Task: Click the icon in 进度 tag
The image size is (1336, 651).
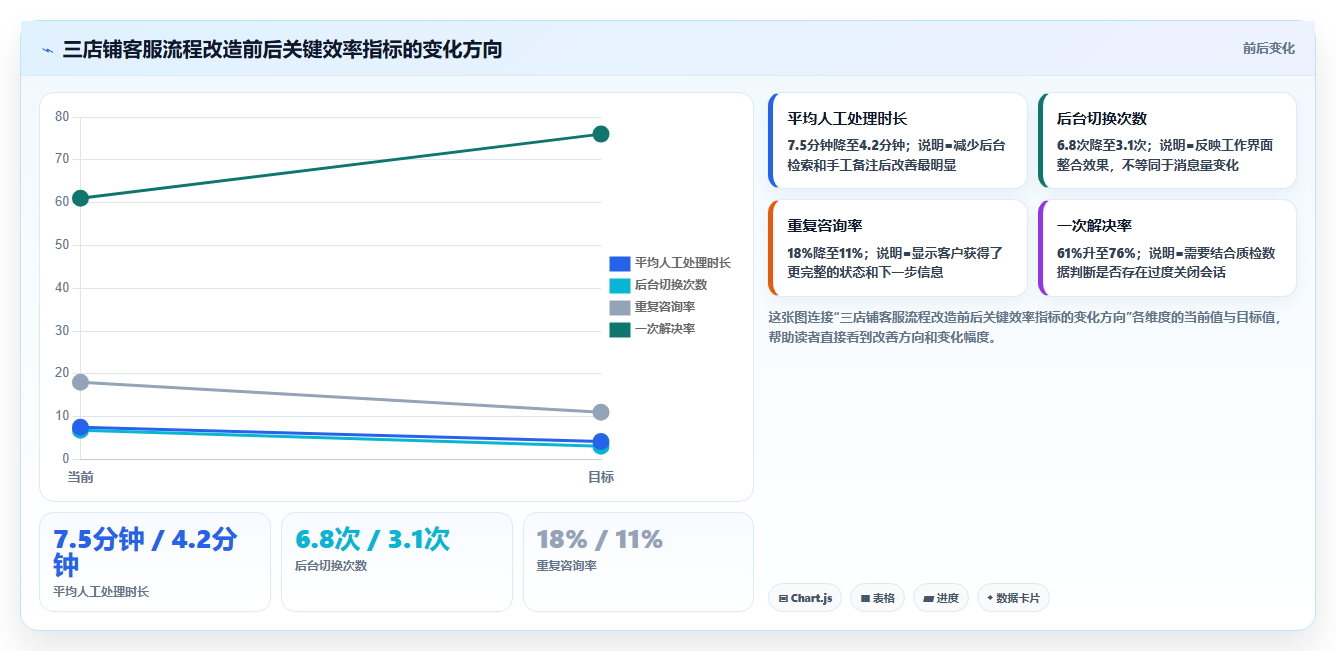Action: click(928, 599)
